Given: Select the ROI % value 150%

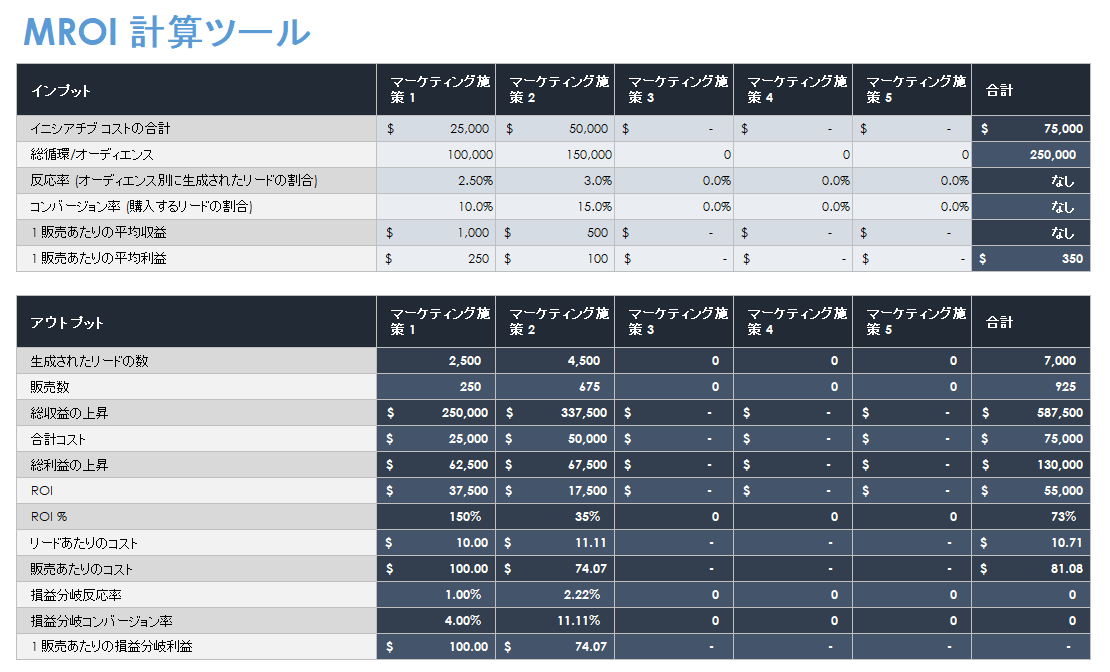Looking at the screenshot, I should (436, 517).
